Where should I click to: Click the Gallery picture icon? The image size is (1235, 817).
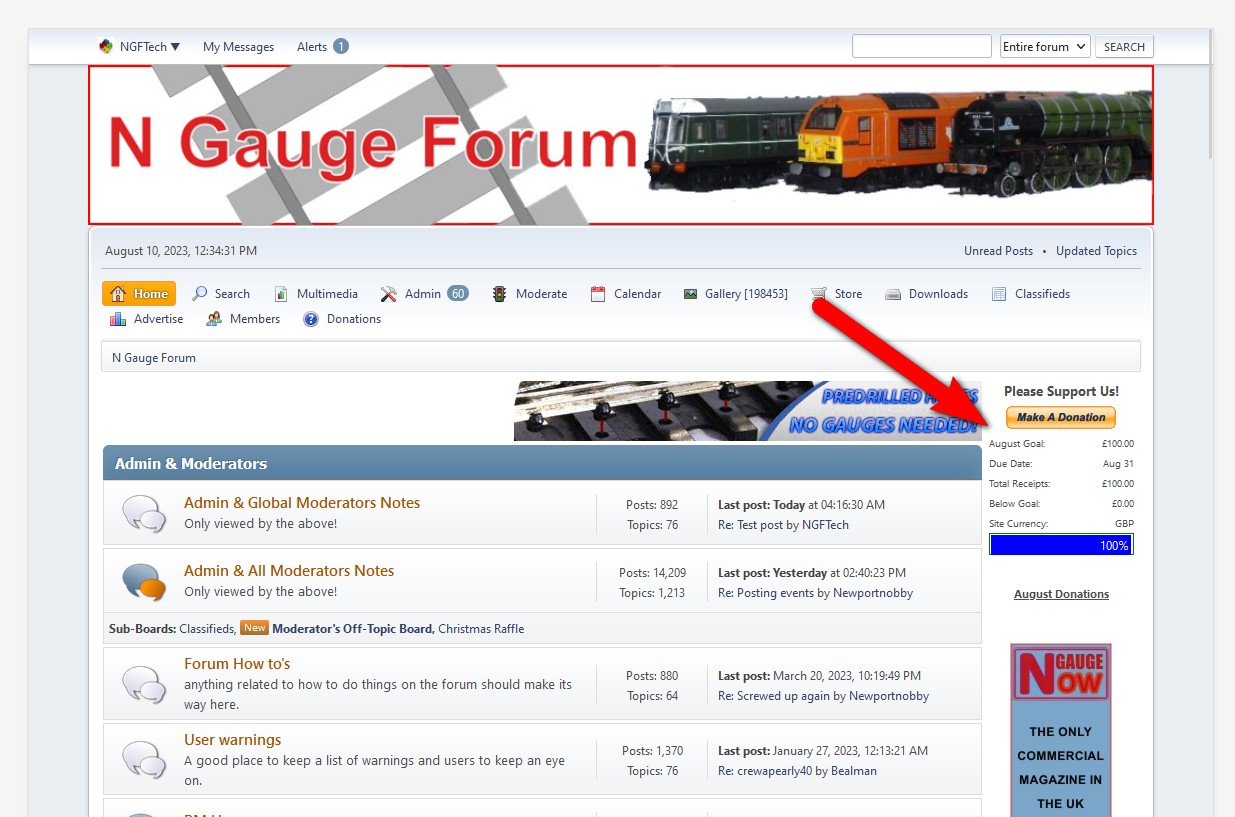(690, 294)
